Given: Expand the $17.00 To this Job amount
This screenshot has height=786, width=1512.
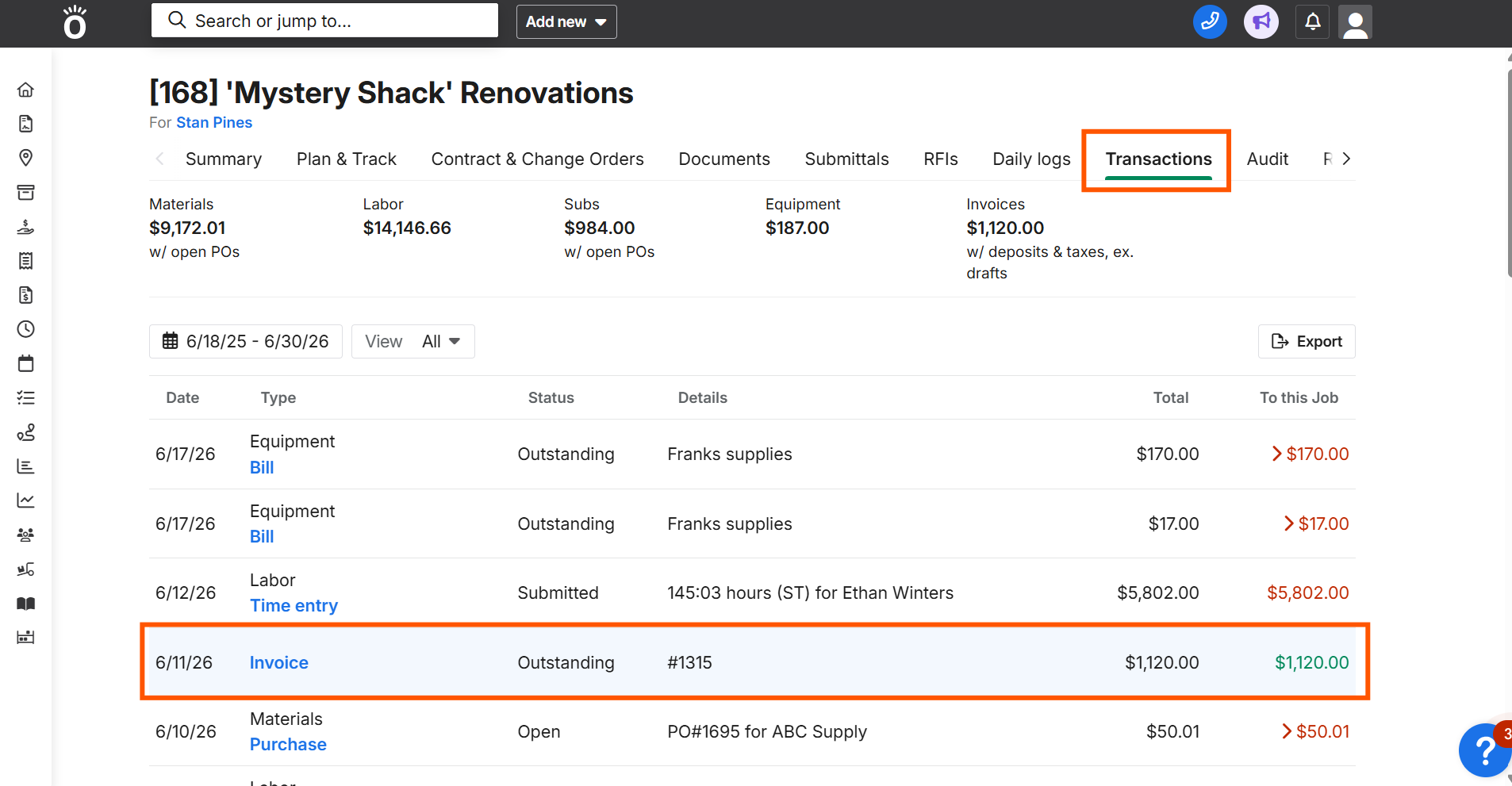Looking at the screenshot, I should point(1316,523).
